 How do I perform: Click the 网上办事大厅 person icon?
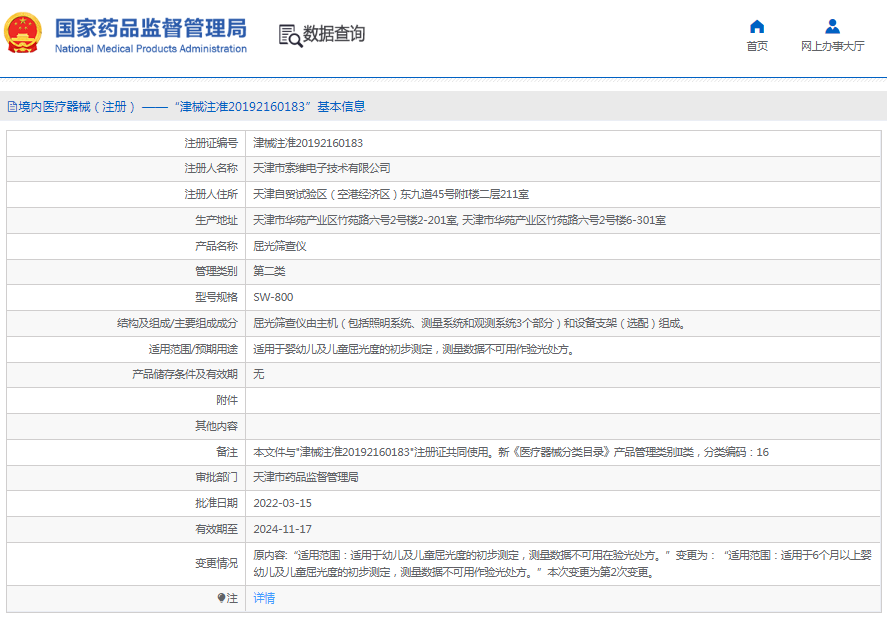click(x=832, y=27)
